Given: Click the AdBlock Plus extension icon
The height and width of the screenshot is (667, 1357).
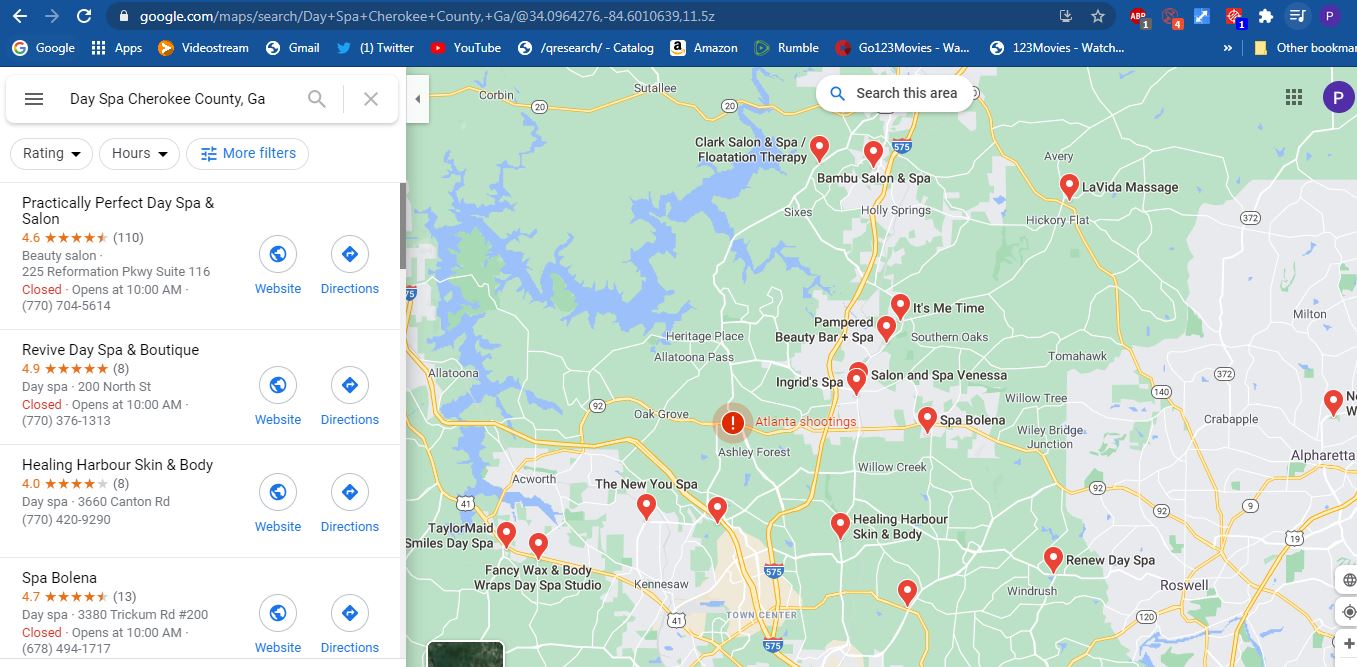Looking at the screenshot, I should click(1139, 17).
